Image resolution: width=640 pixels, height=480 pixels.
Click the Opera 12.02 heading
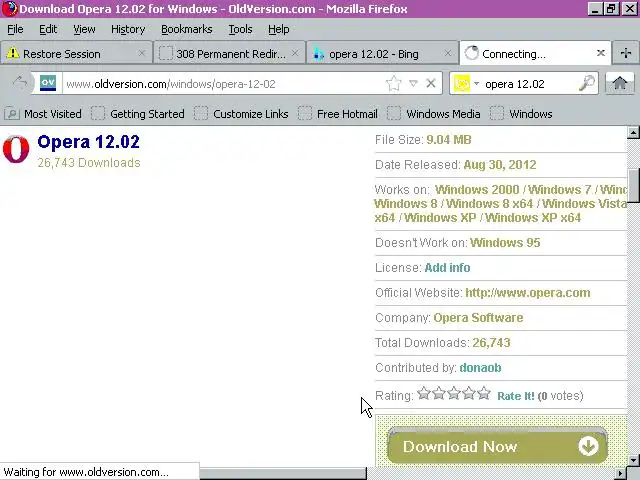tap(88, 142)
